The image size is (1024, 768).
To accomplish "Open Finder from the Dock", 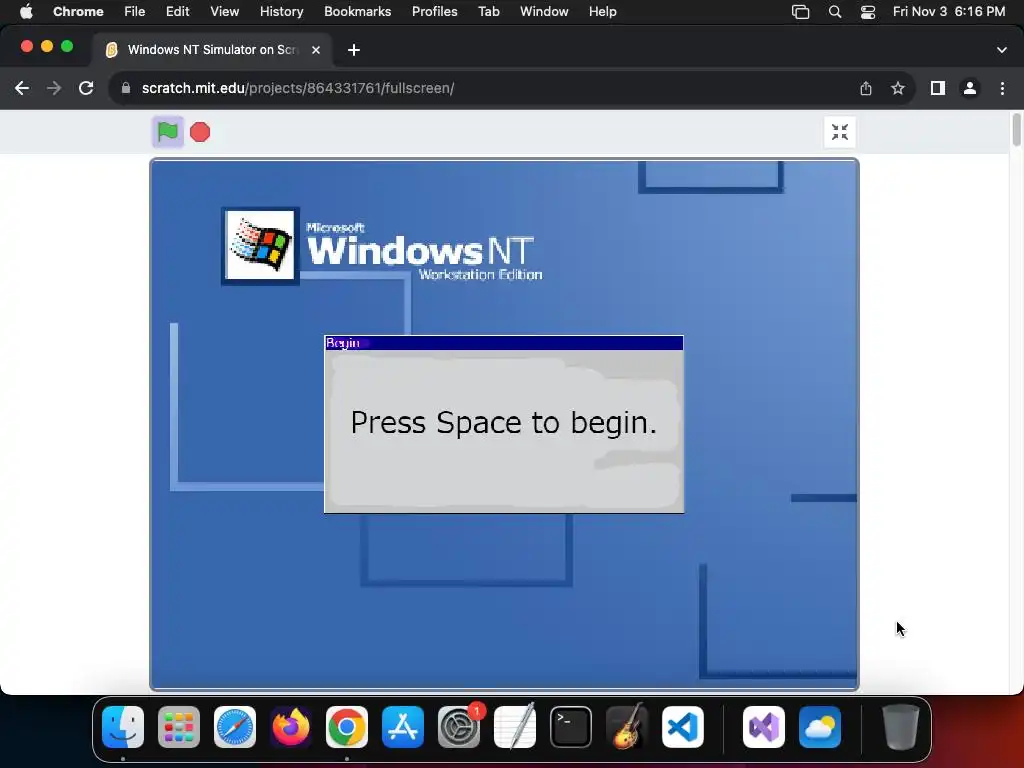I will 123,727.
